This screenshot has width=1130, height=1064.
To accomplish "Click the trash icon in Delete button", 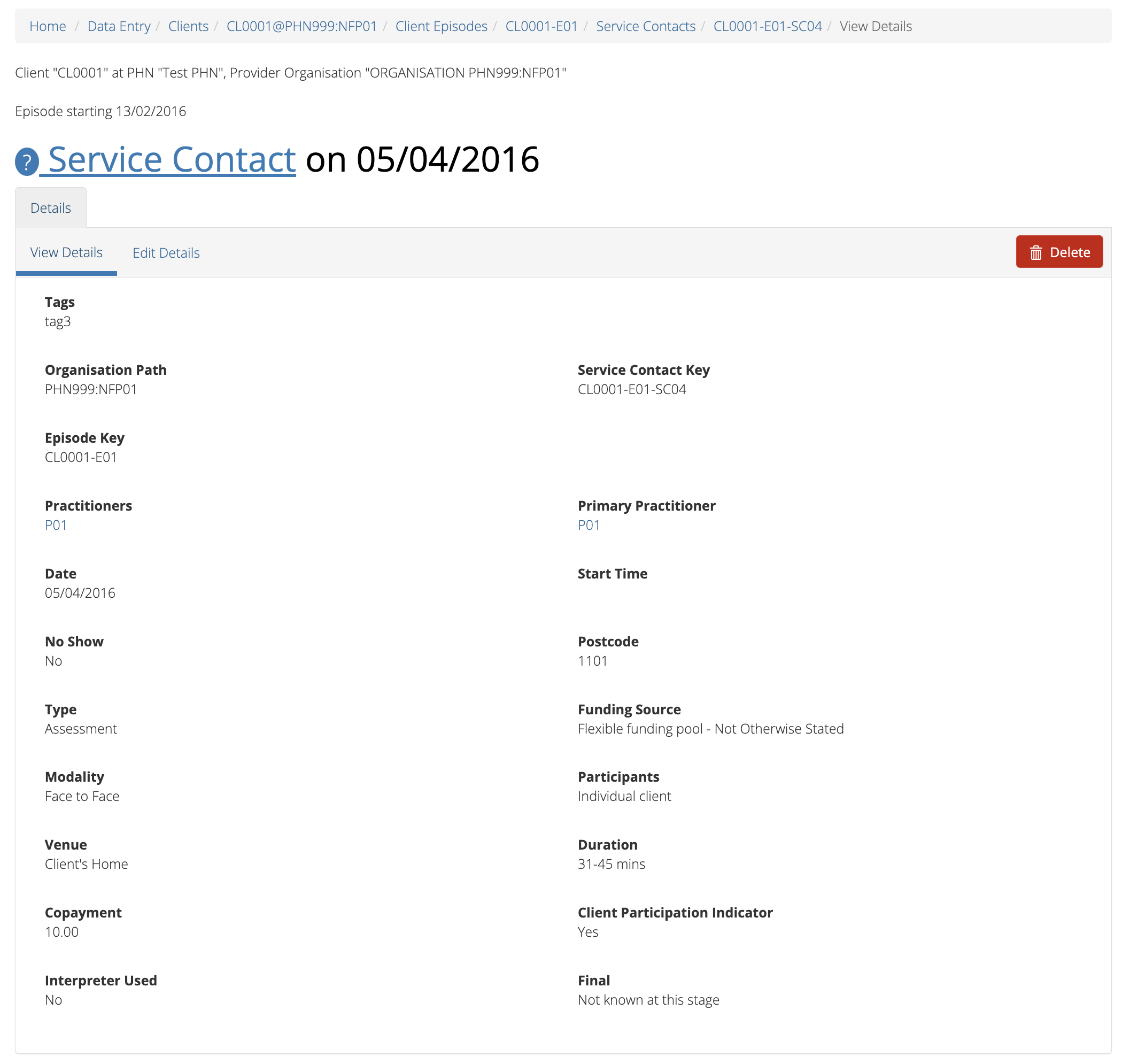I will tap(1035, 252).
